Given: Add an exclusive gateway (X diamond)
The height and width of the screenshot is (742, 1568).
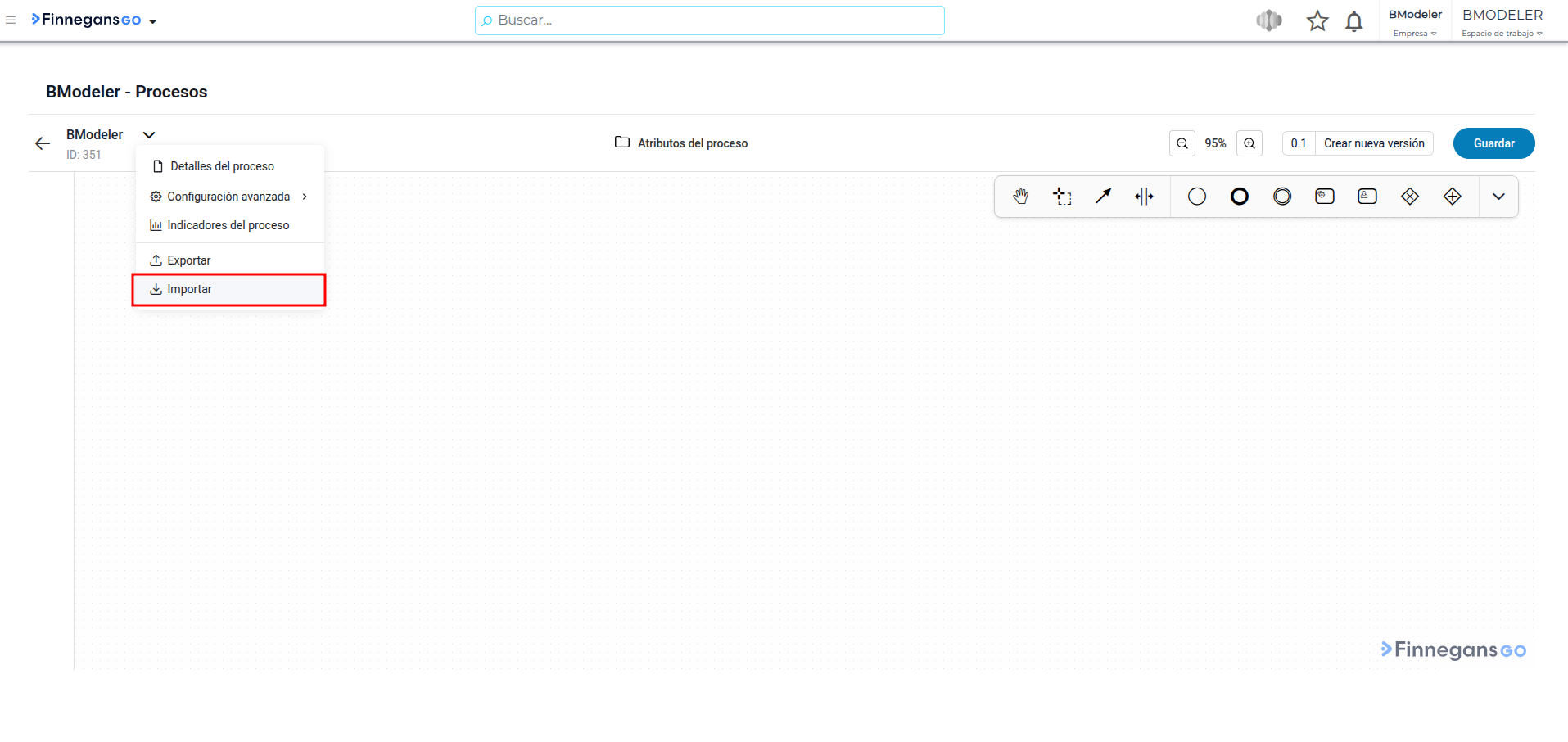Looking at the screenshot, I should (x=1410, y=197).
